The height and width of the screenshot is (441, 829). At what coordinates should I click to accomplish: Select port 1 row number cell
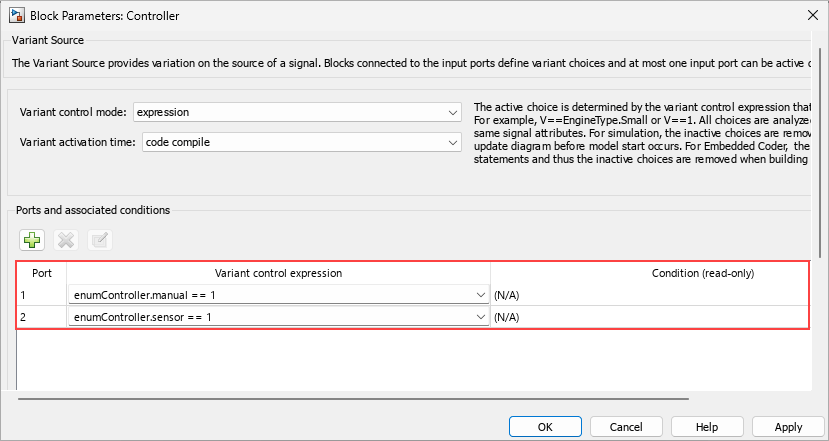point(42,295)
